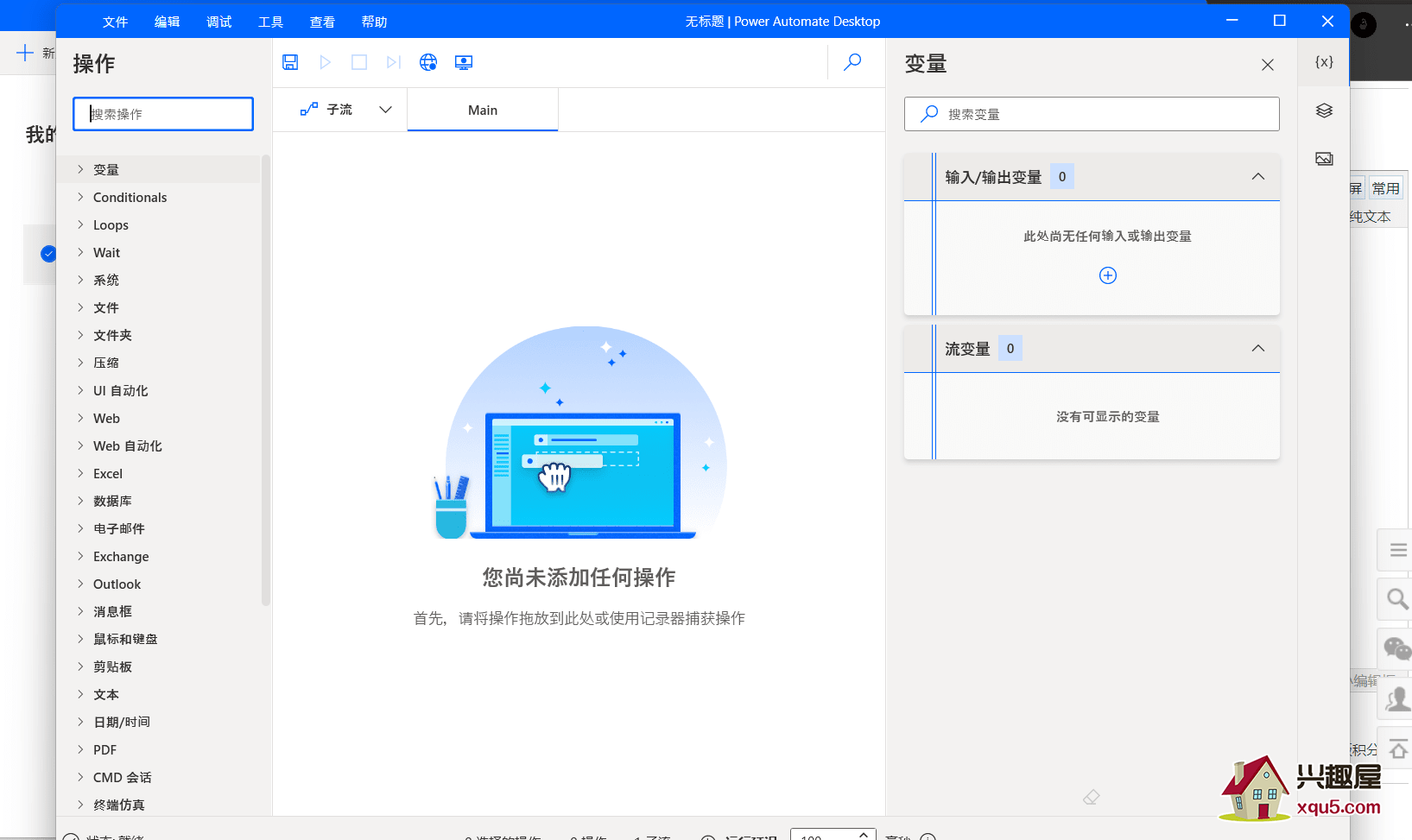Image resolution: width=1412 pixels, height=840 pixels.
Task: Click the magnifier icon in background sidebar
Action: 1397,598
